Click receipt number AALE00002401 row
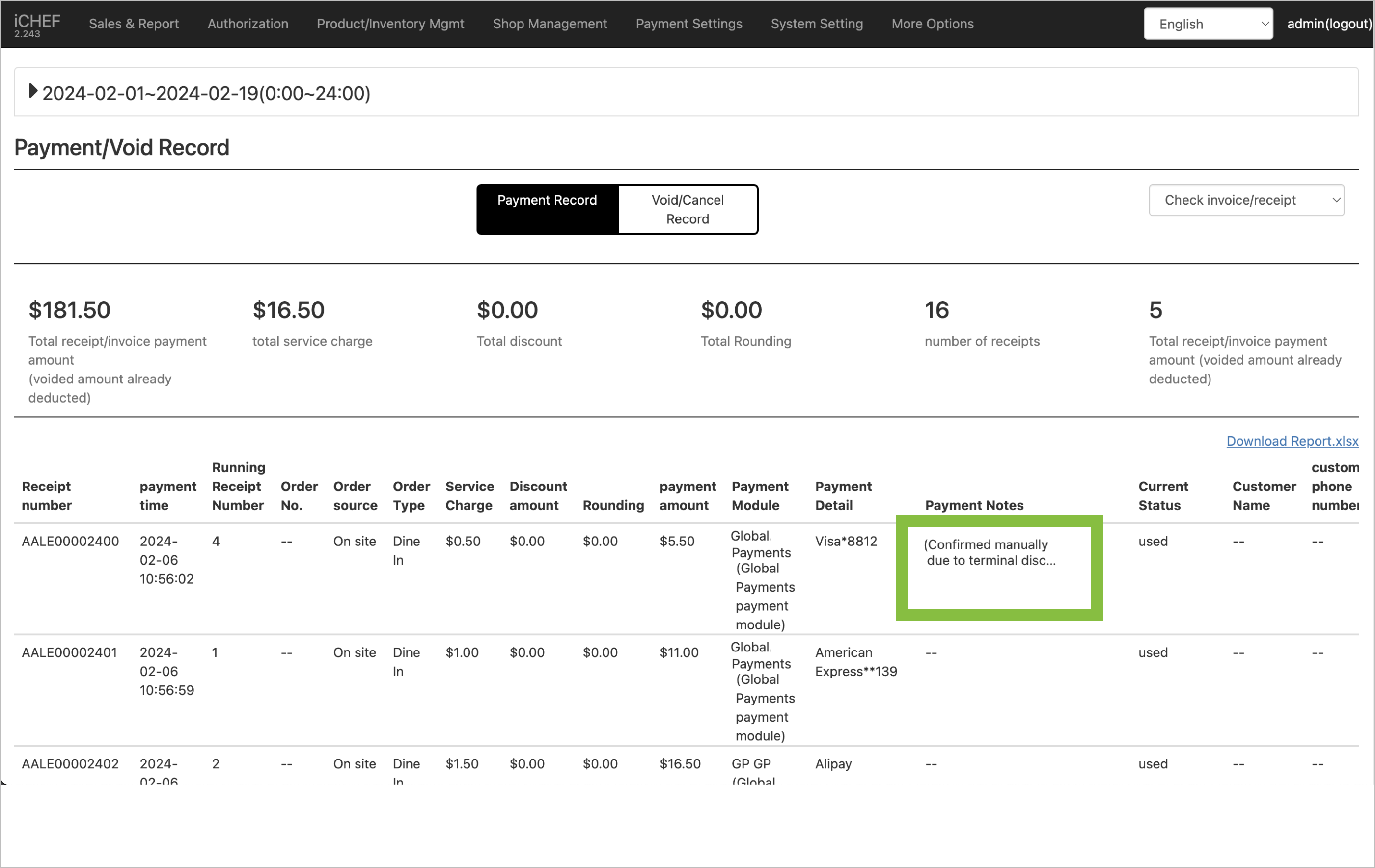Image resolution: width=1375 pixels, height=868 pixels. pyautogui.click(x=70, y=652)
